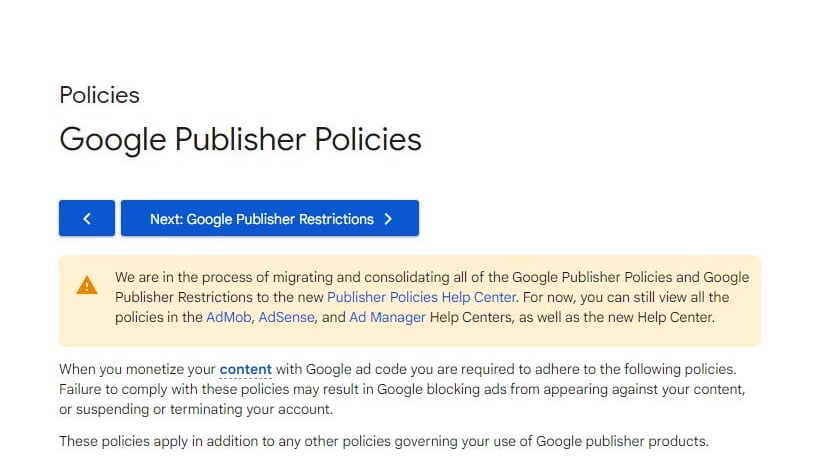Click the previous page left-chevron button
This screenshot has height=460, width=818.
[87, 218]
